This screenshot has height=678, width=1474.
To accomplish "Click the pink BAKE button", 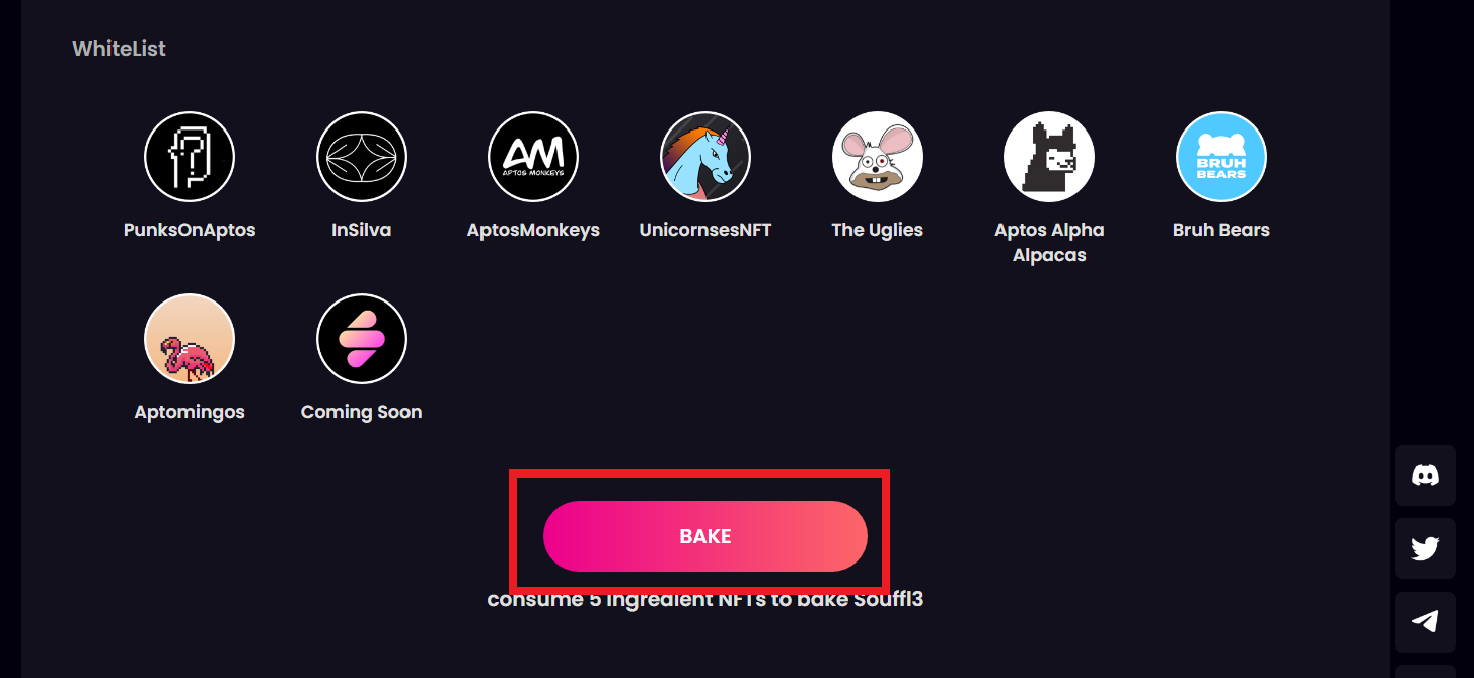I will click(x=705, y=536).
